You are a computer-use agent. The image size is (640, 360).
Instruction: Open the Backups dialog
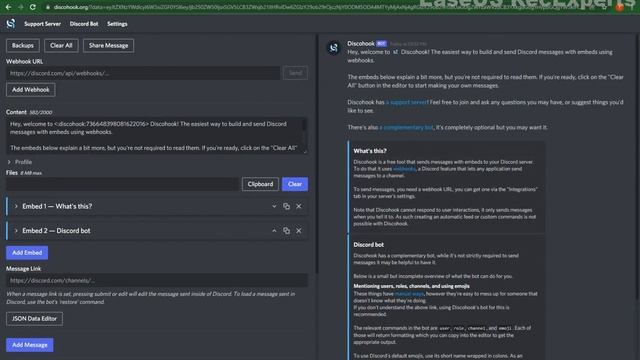(22, 45)
